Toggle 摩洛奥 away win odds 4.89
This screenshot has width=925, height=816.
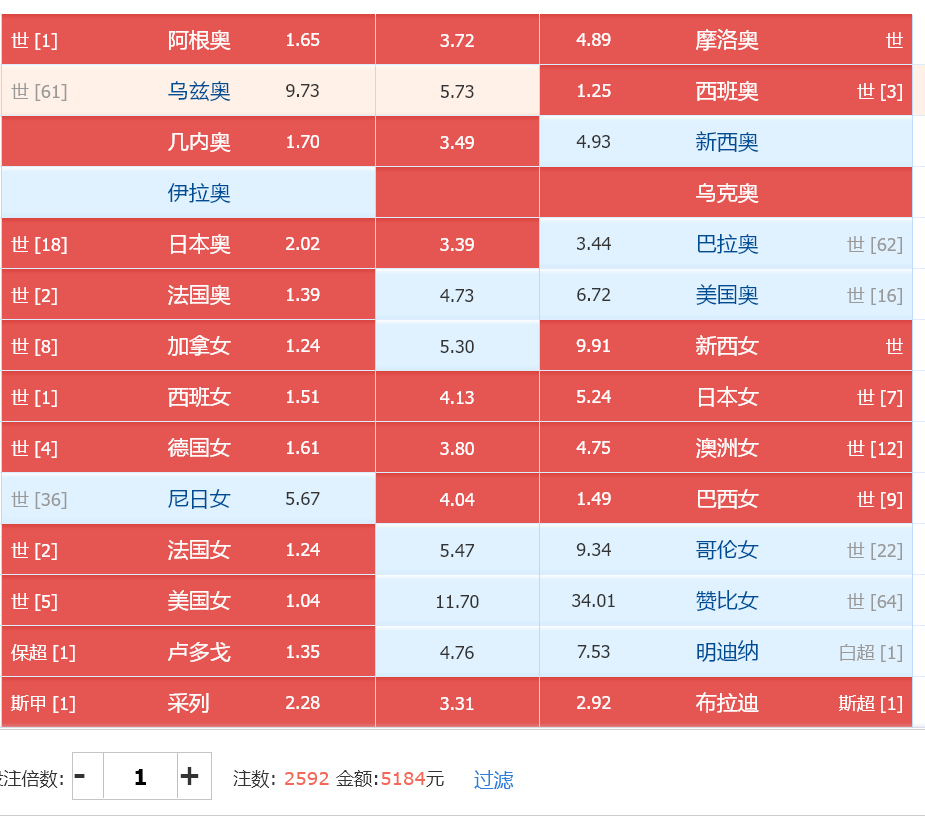pyautogui.click(x=726, y=40)
